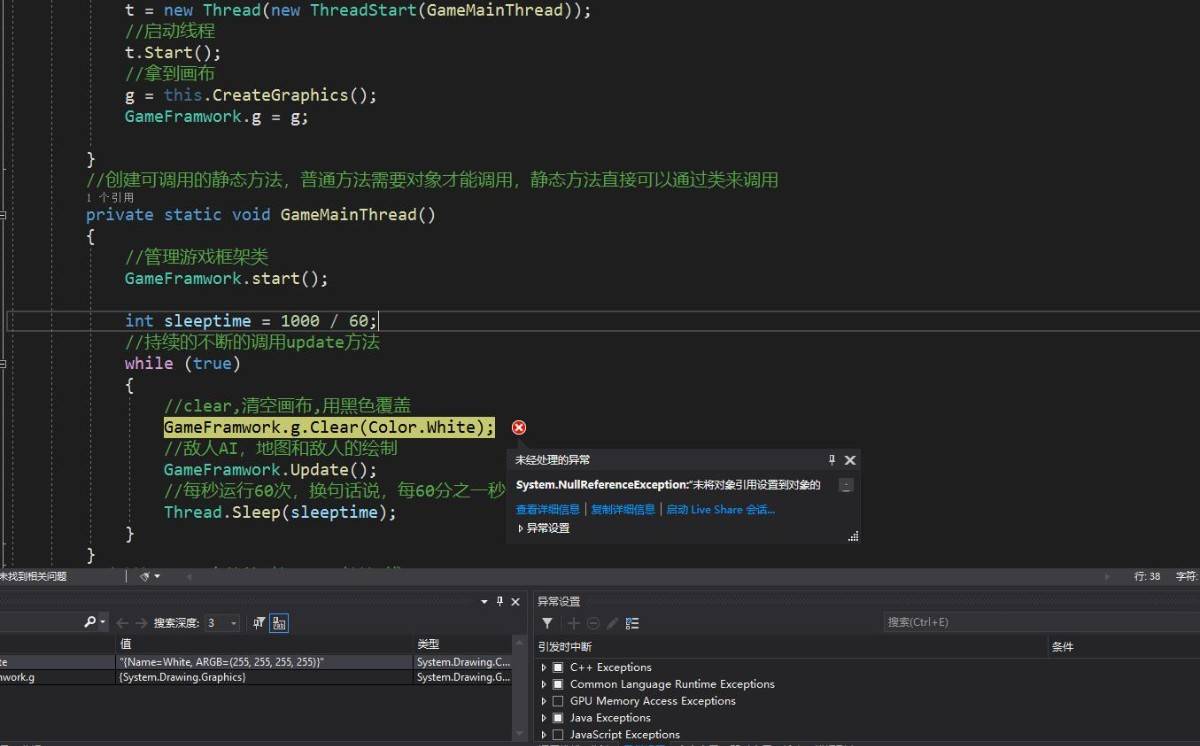Screen dimensions: 1200x746
Task: Toggle the Java Exceptions checkbox
Action: pos(558,718)
